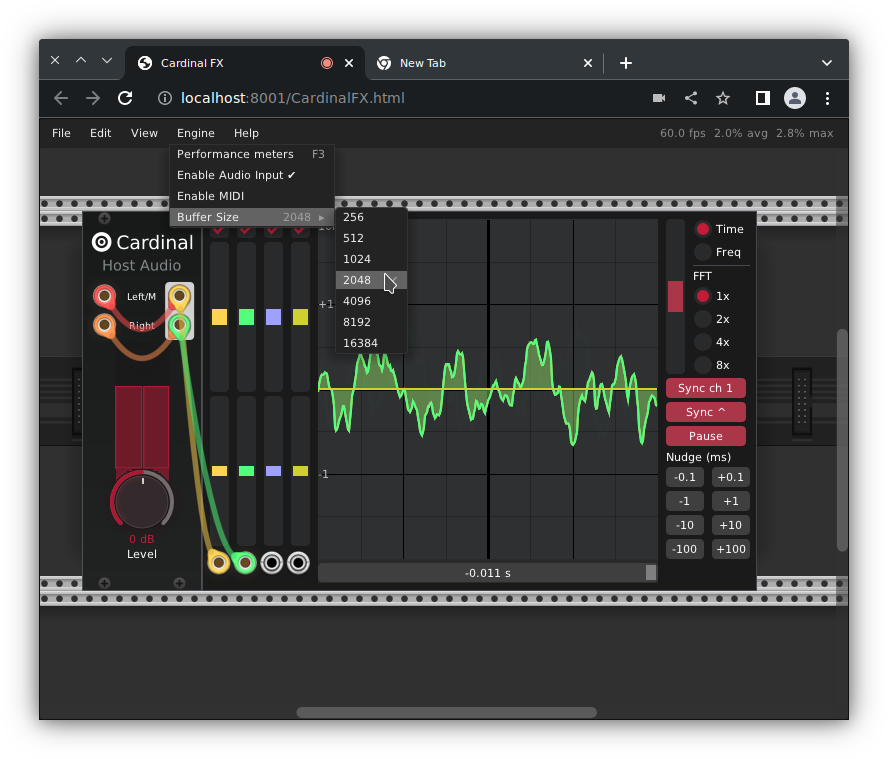The width and height of the screenshot is (888, 759).
Task: View site information for localhost
Action: coord(165,98)
